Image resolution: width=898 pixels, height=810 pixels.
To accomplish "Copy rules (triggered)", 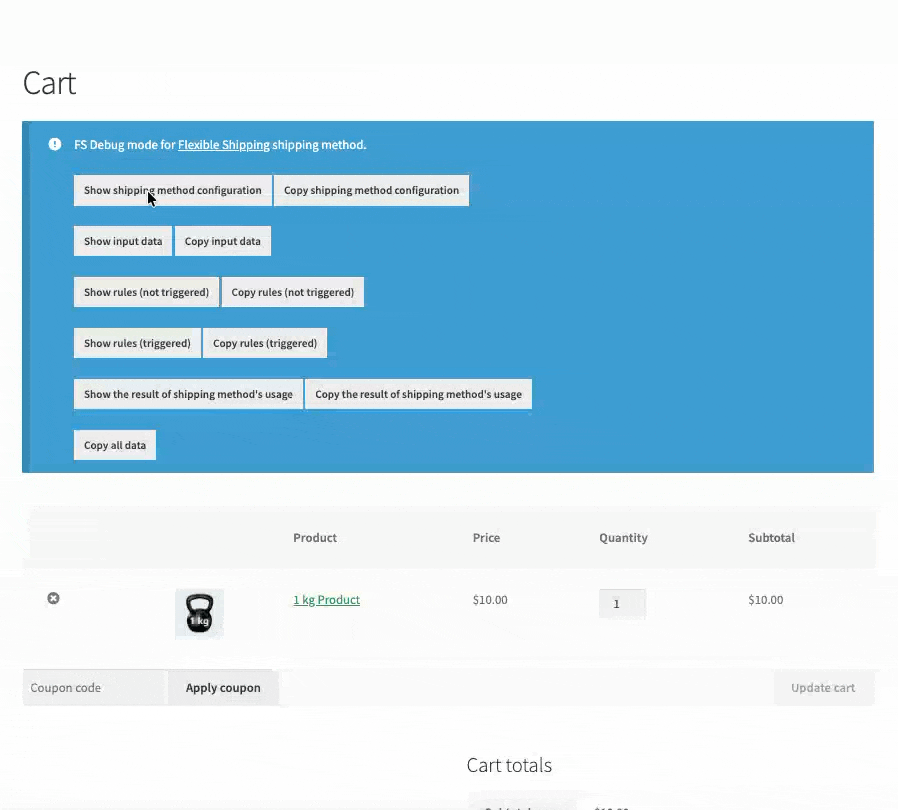I will click(265, 343).
